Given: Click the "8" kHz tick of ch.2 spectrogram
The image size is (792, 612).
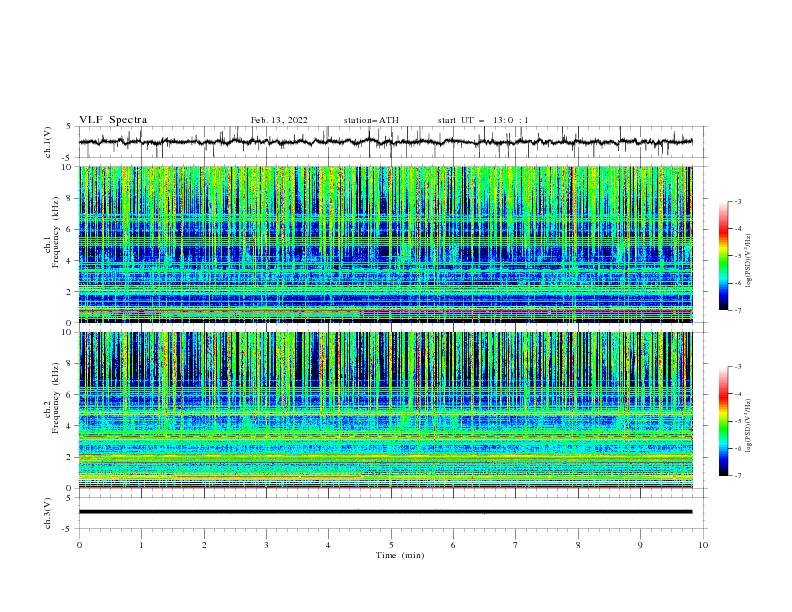Looking at the screenshot, I should click(x=70, y=364).
